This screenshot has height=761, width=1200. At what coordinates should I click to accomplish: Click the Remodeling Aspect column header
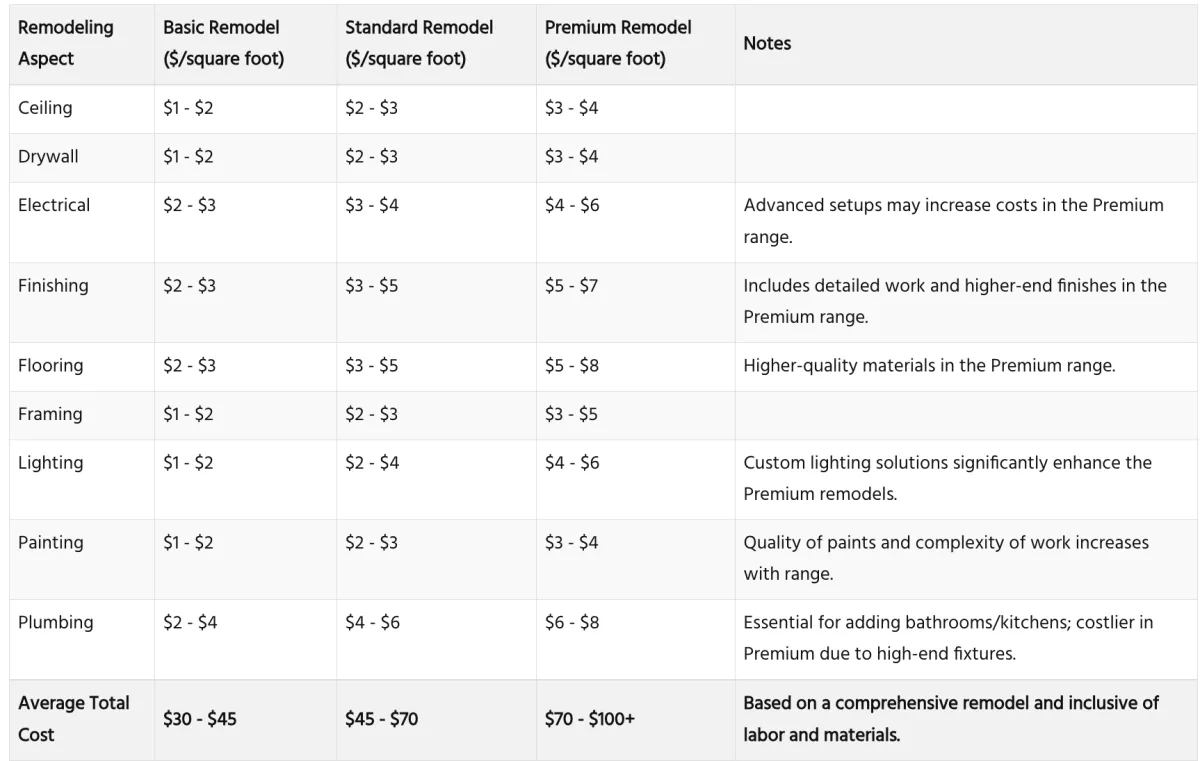(66, 43)
